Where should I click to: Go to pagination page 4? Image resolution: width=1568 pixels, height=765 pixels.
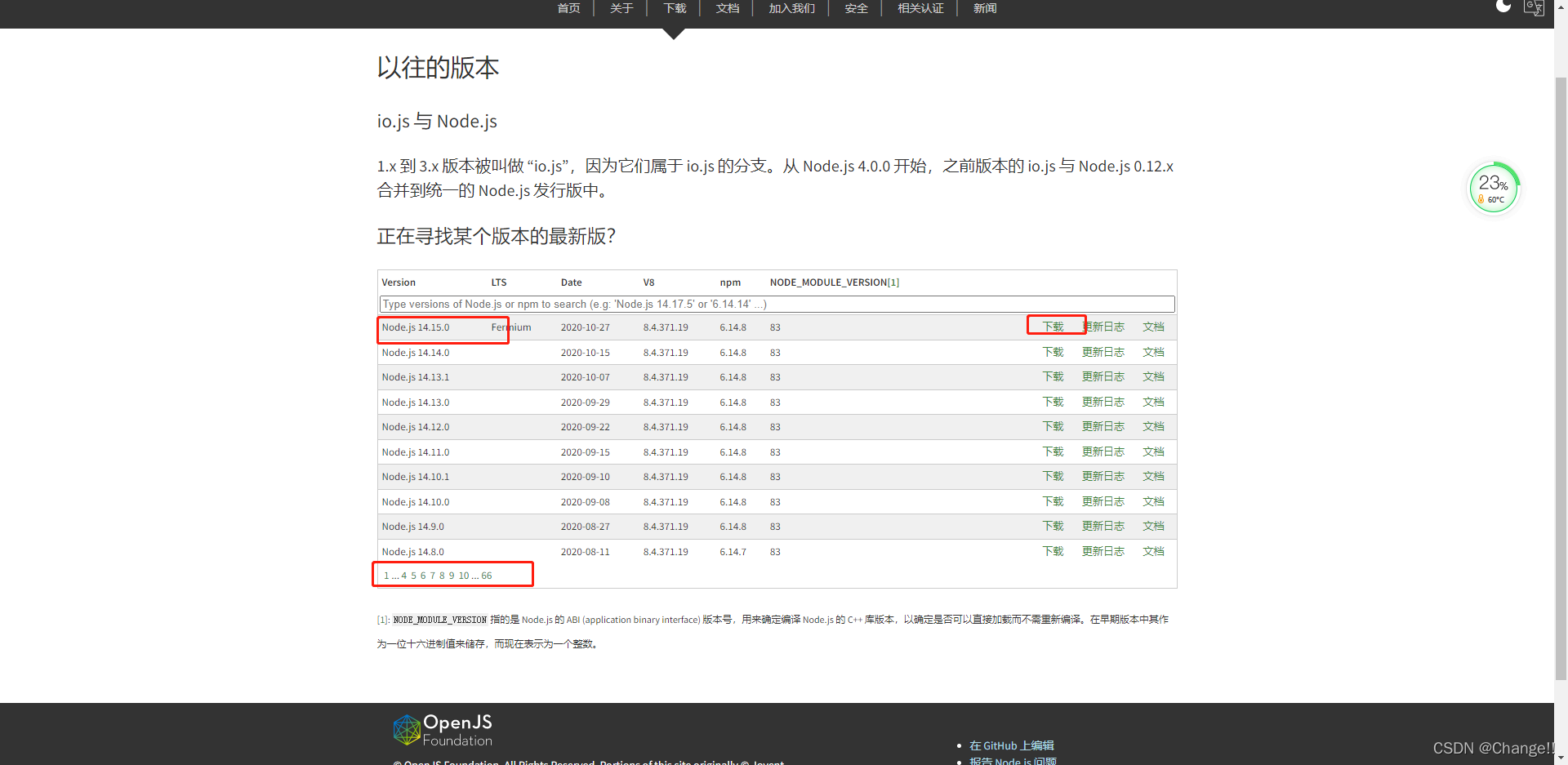tap(403, 576)
